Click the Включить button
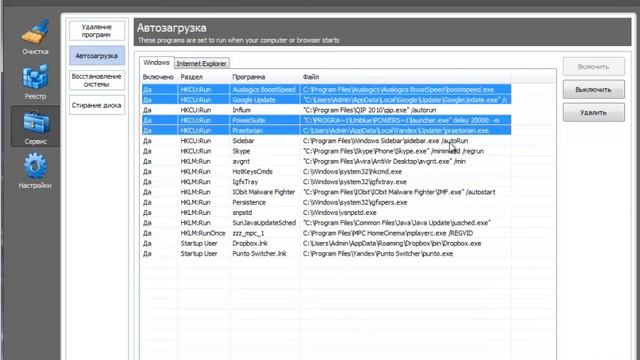 [x=593, y=67]
